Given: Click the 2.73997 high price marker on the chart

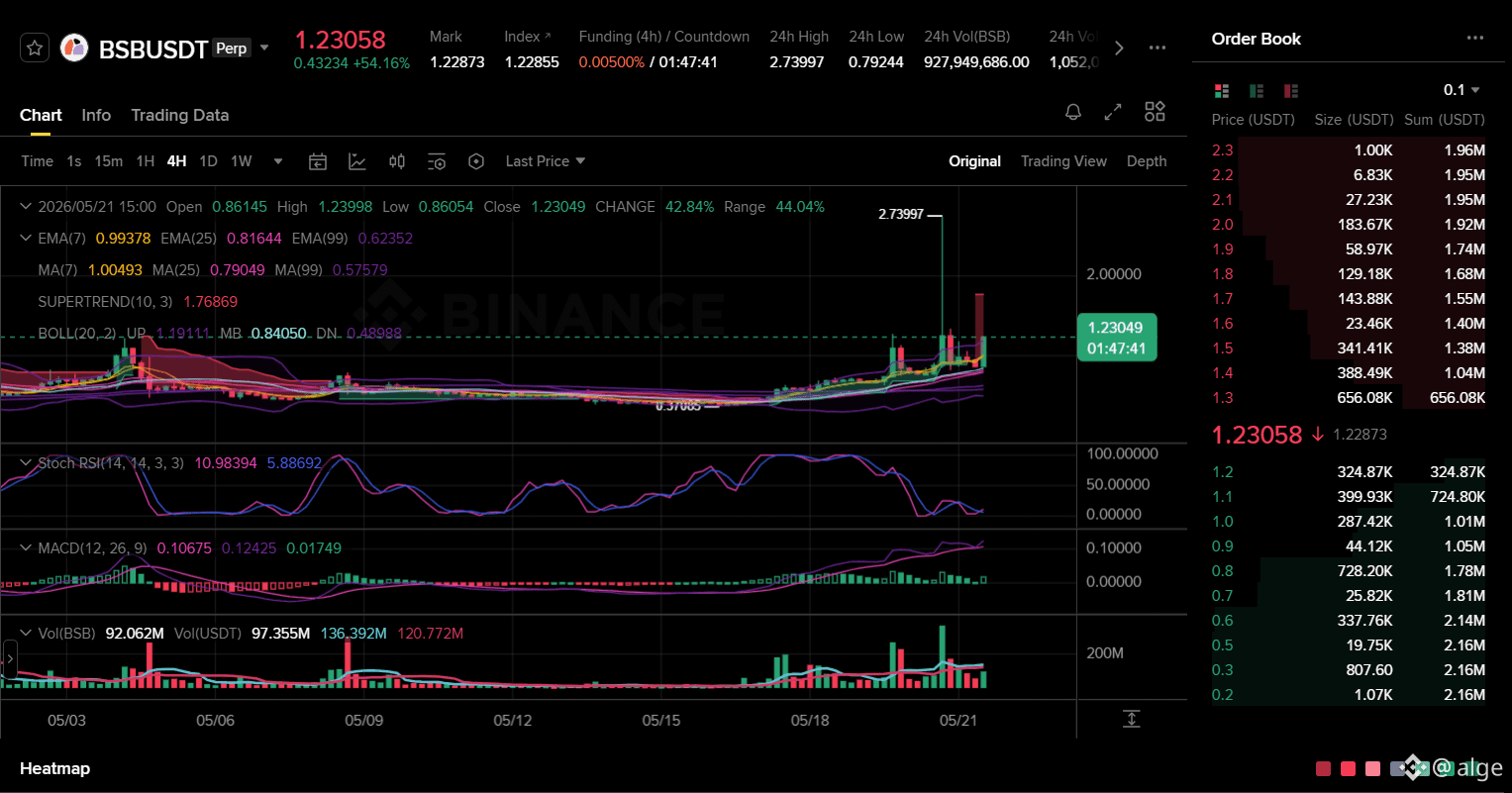Looking at the screenshot, I should coord(901,214).
